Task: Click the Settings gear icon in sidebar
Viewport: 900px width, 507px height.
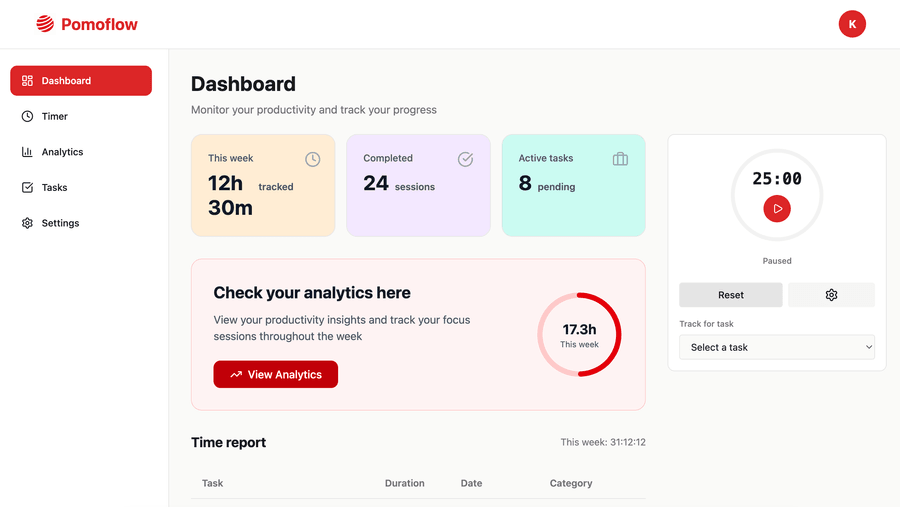Action: pos(27,223)
